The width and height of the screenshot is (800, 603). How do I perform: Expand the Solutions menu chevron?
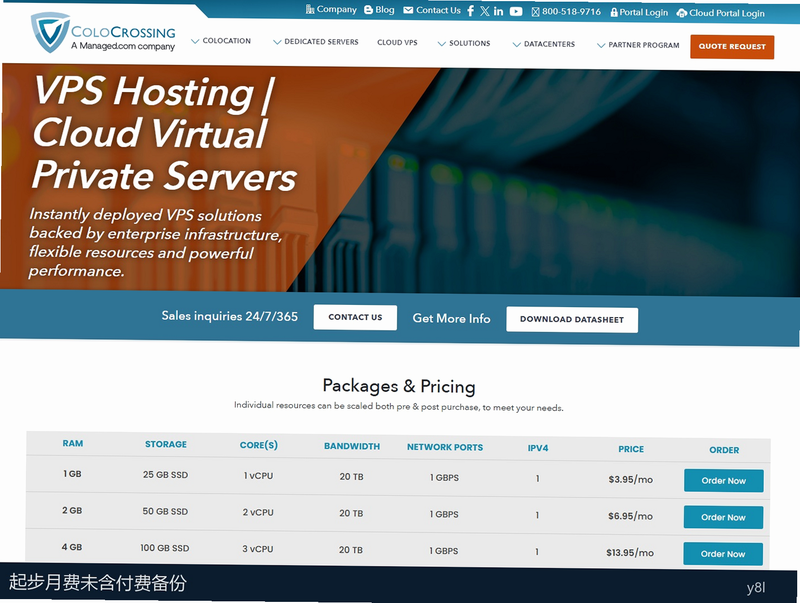(442, 43)
